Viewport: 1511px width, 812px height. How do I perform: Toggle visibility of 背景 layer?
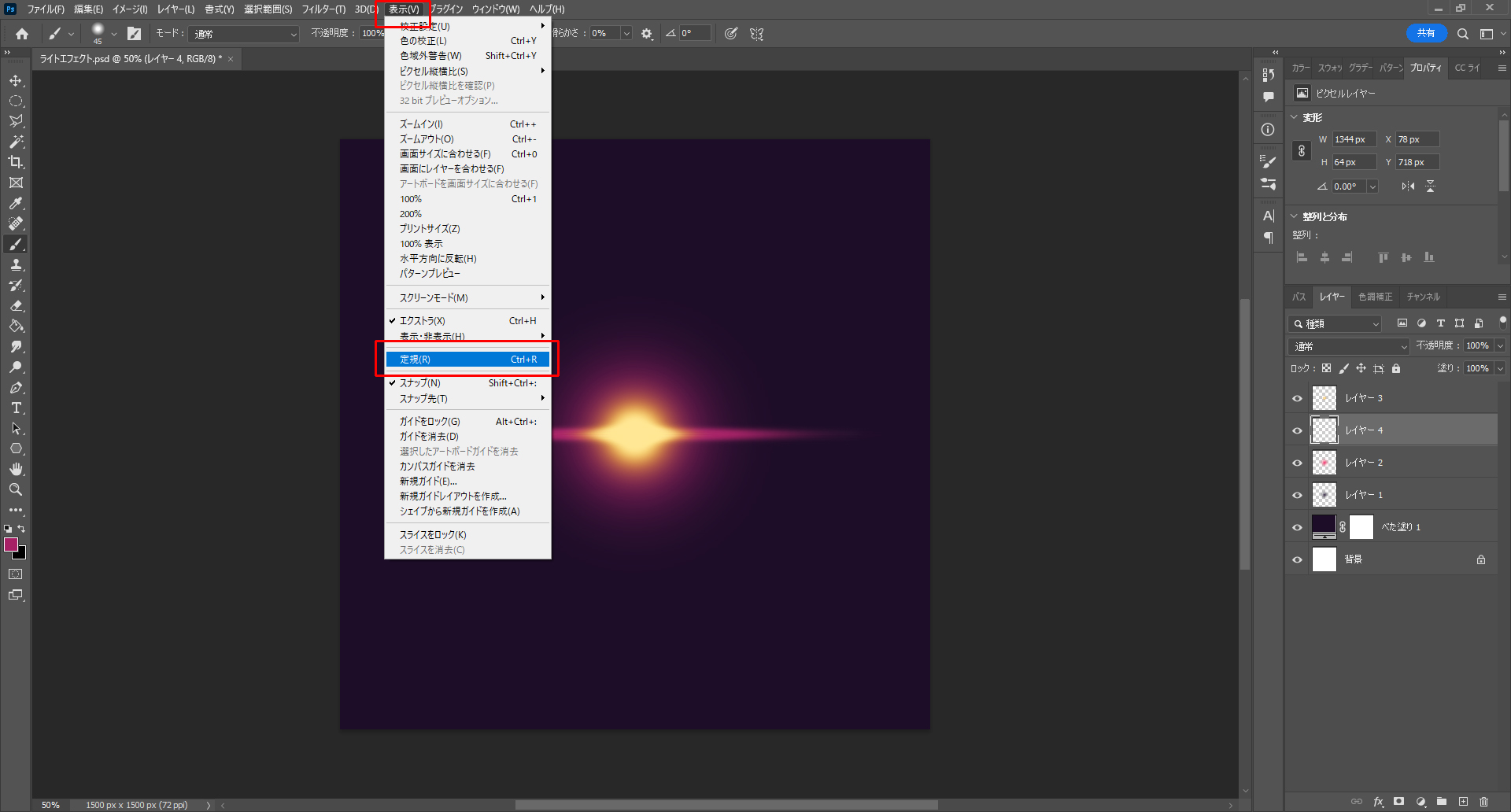[1298, 559]
